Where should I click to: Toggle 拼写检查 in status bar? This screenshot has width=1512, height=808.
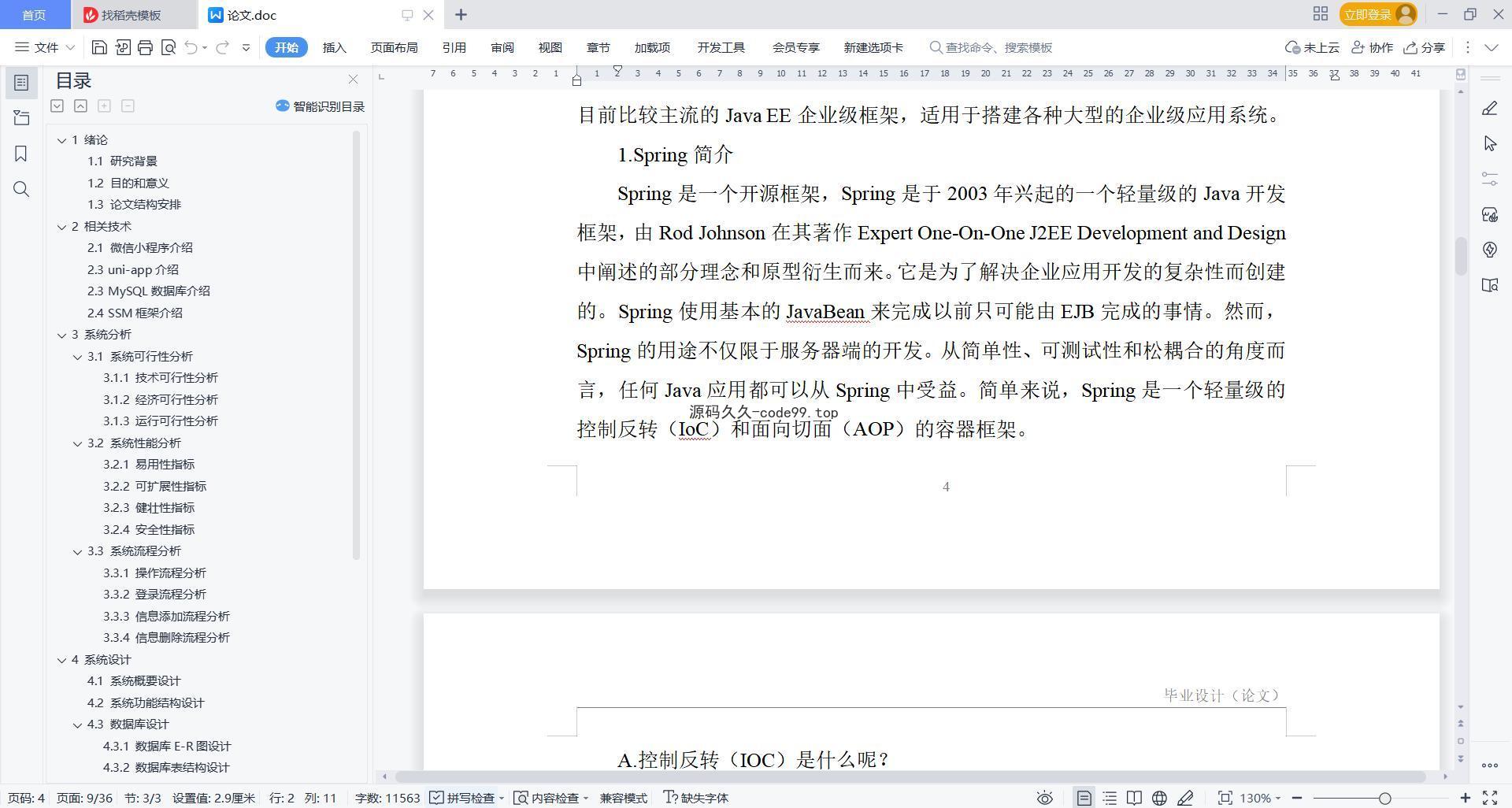[466, 798]
